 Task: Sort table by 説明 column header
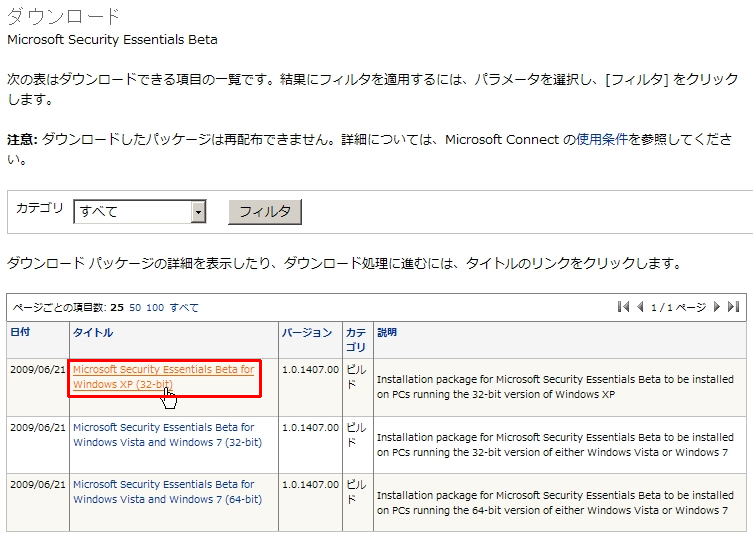(387, 332)
